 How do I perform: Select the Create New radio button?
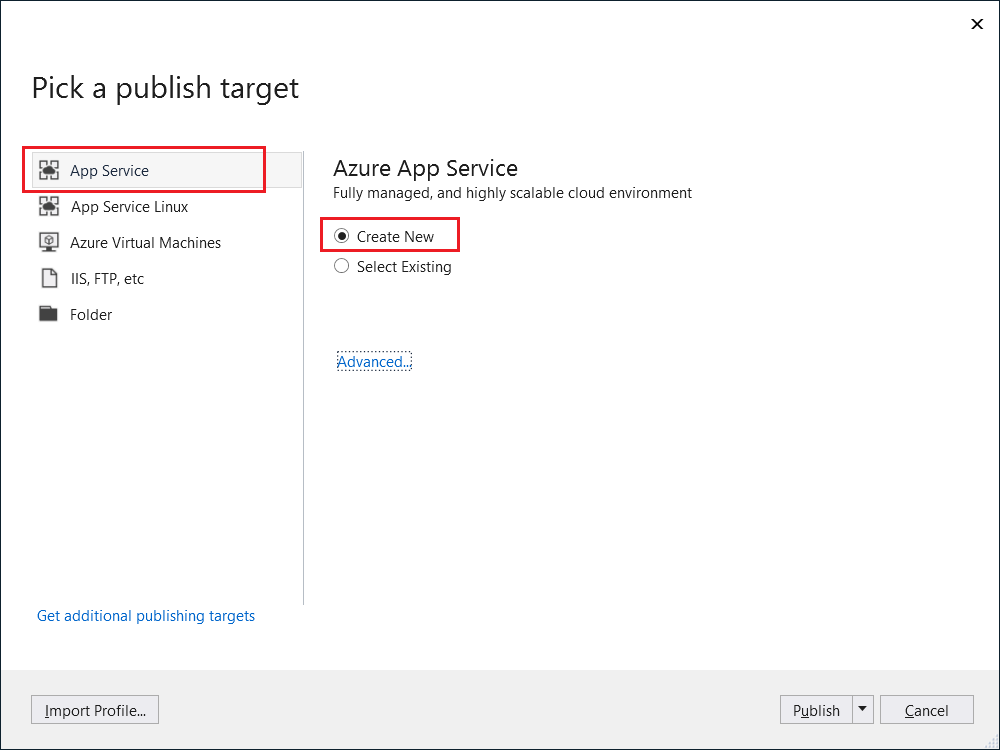pos(342,237)
